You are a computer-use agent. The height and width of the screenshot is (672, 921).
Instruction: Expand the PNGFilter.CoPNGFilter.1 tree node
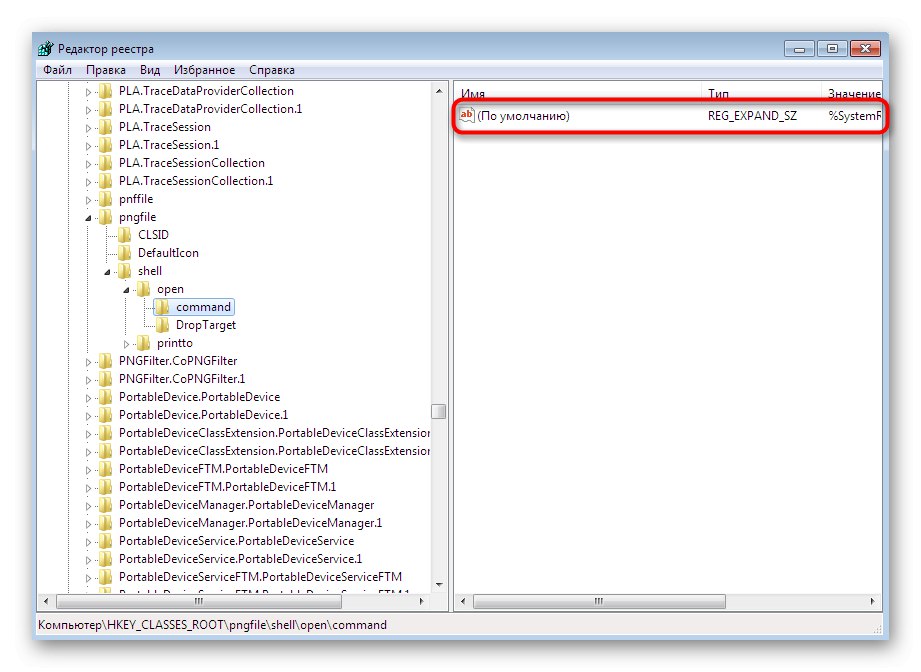point(88,380)
